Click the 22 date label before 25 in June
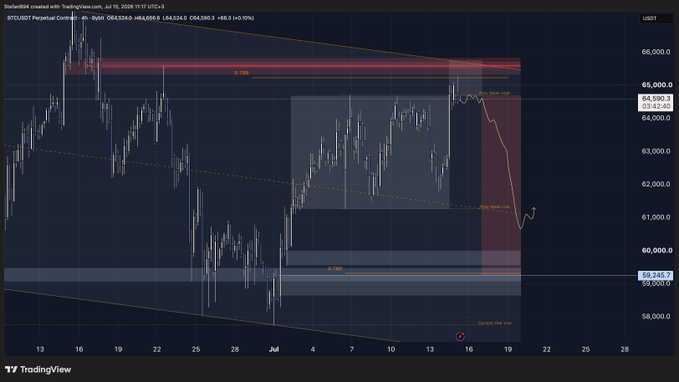This screenshot has width=679, height=382. point(157,349)
